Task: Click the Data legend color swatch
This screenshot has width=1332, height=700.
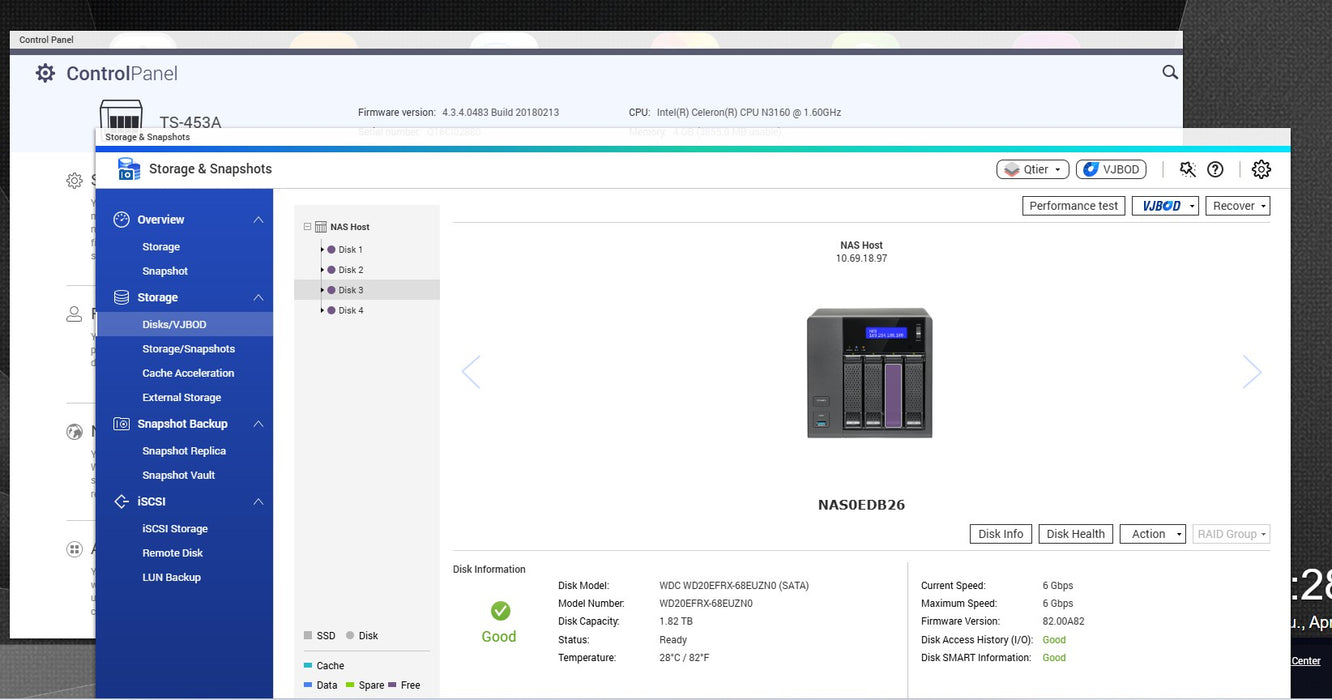Action: pos(307,685)
